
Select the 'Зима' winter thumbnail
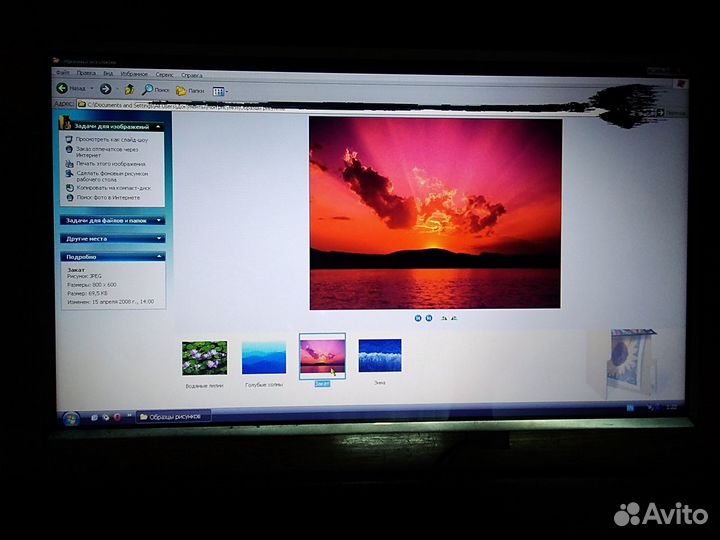pyautogui.click(x=380, y=355)
